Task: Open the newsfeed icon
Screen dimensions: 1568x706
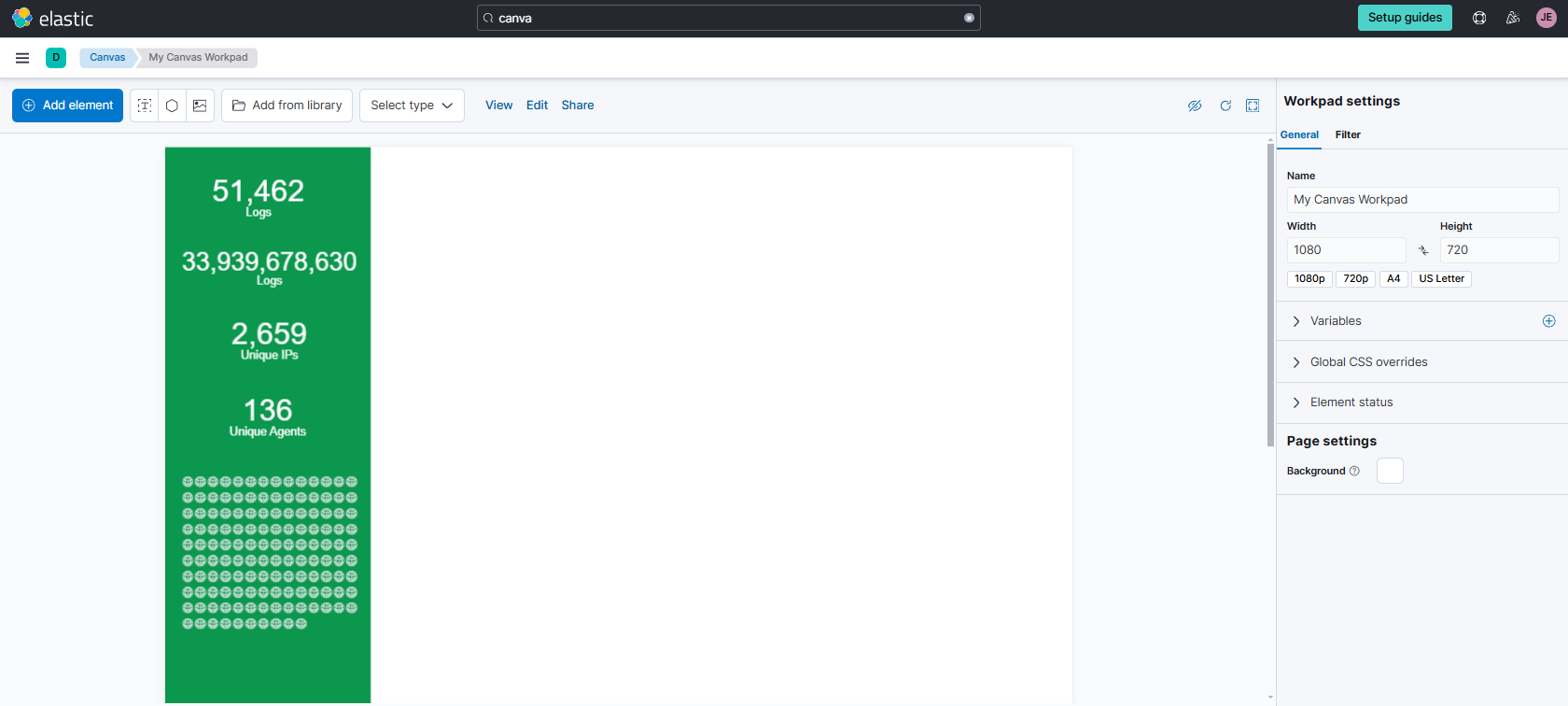Action: (x=1513, y=18)
